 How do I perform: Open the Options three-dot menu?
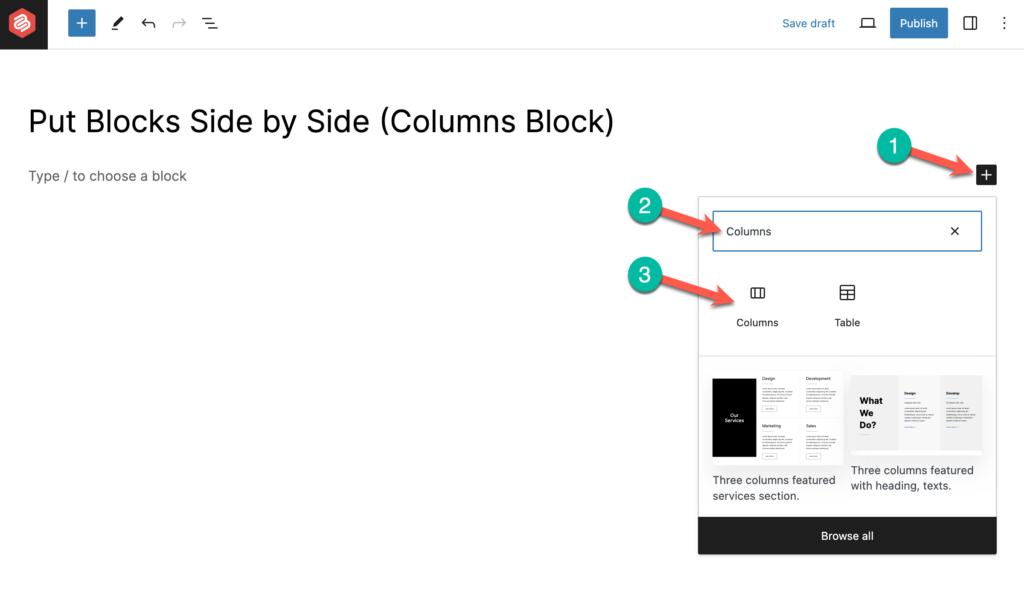point(1004,22)
